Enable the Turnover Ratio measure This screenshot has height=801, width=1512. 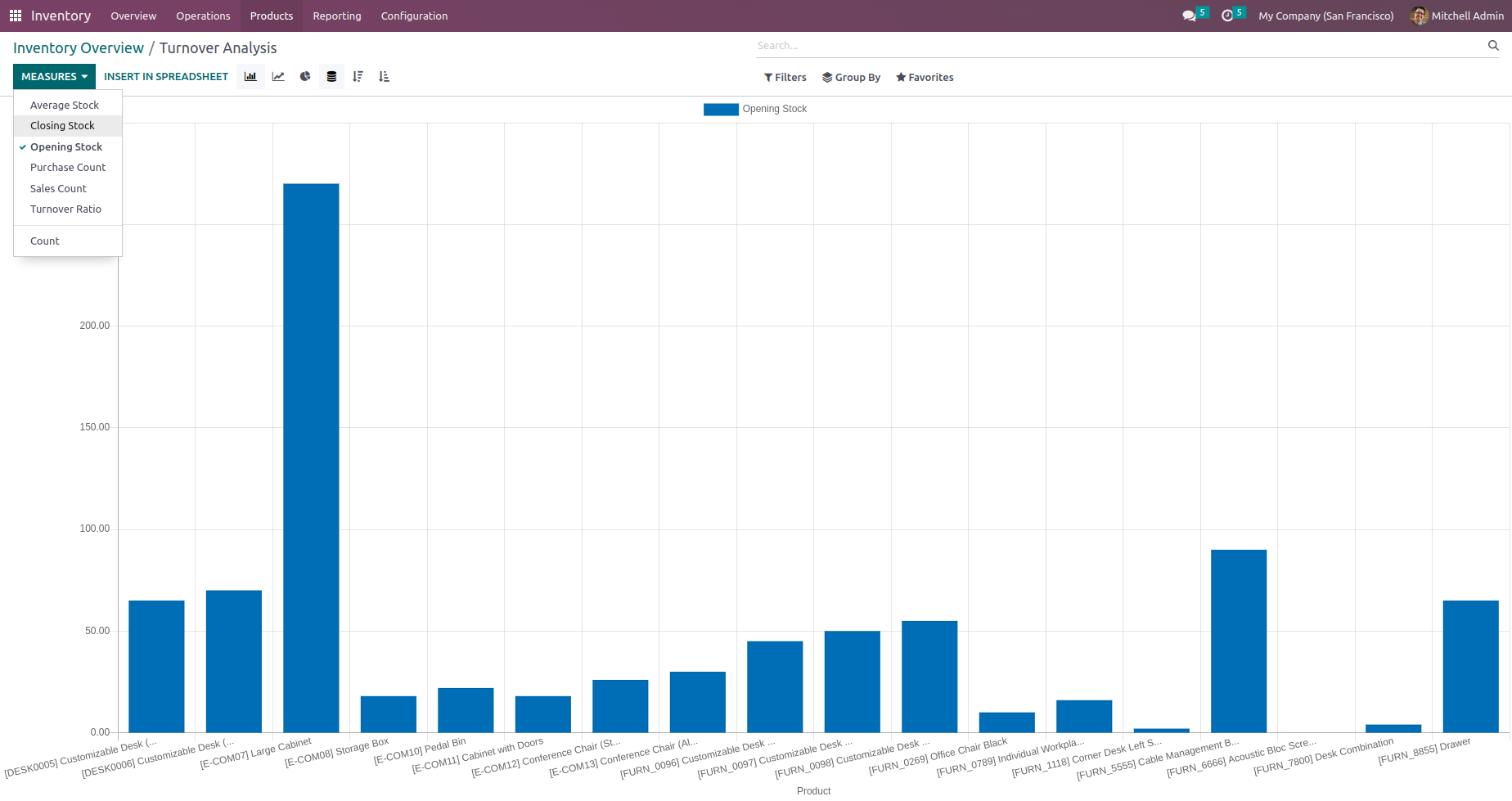pos(65,209)
